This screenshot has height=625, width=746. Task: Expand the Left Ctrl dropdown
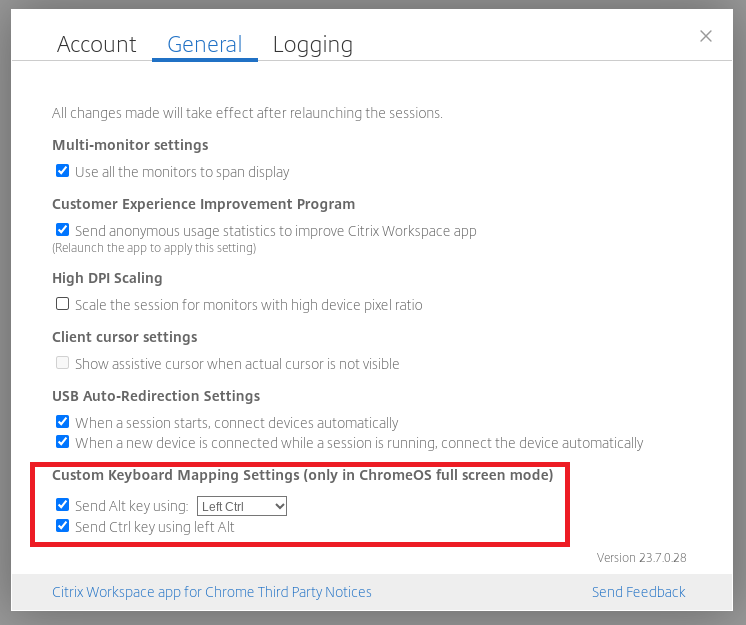pos(242,506)
